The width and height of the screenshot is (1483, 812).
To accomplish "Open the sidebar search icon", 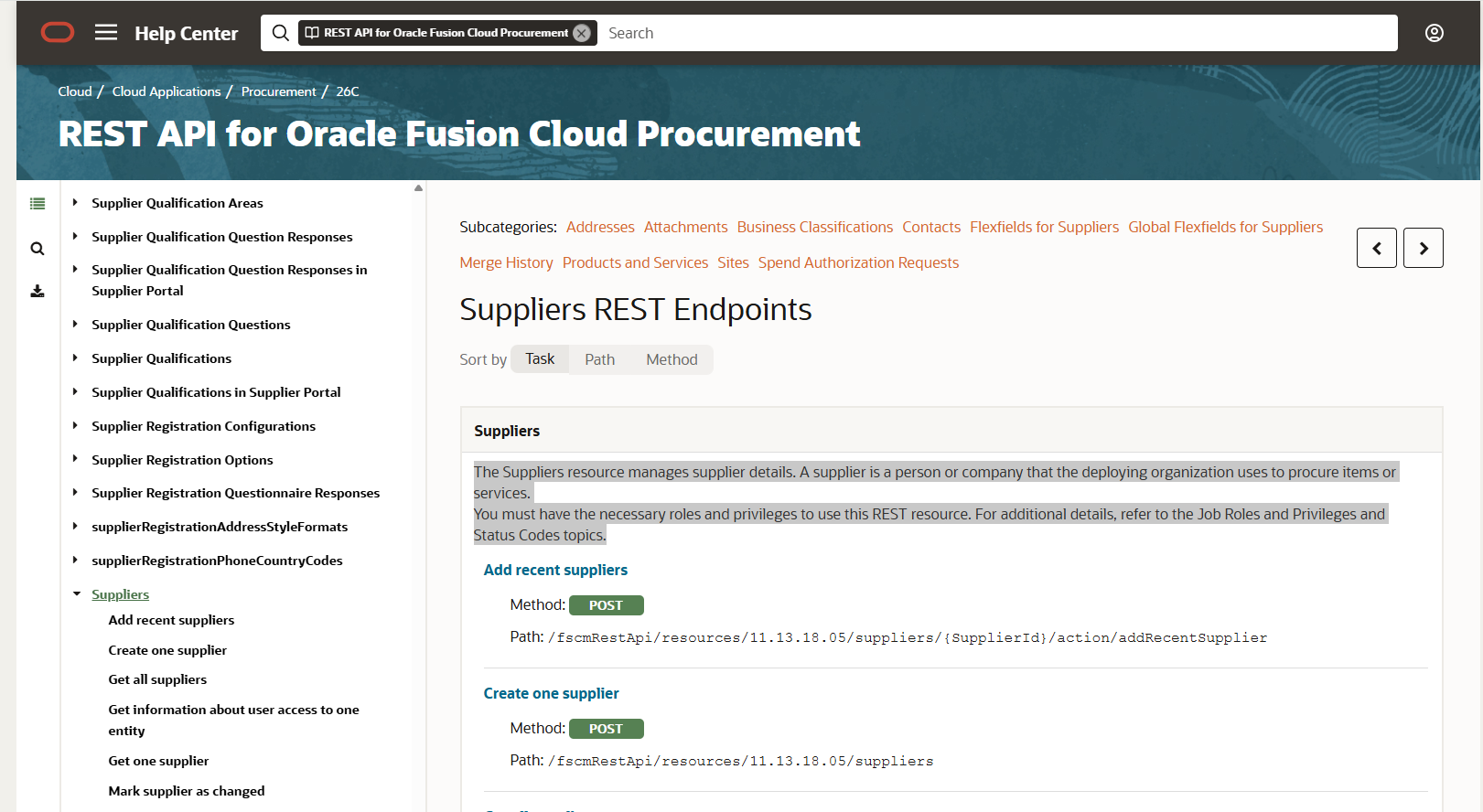I will [38, 249].
